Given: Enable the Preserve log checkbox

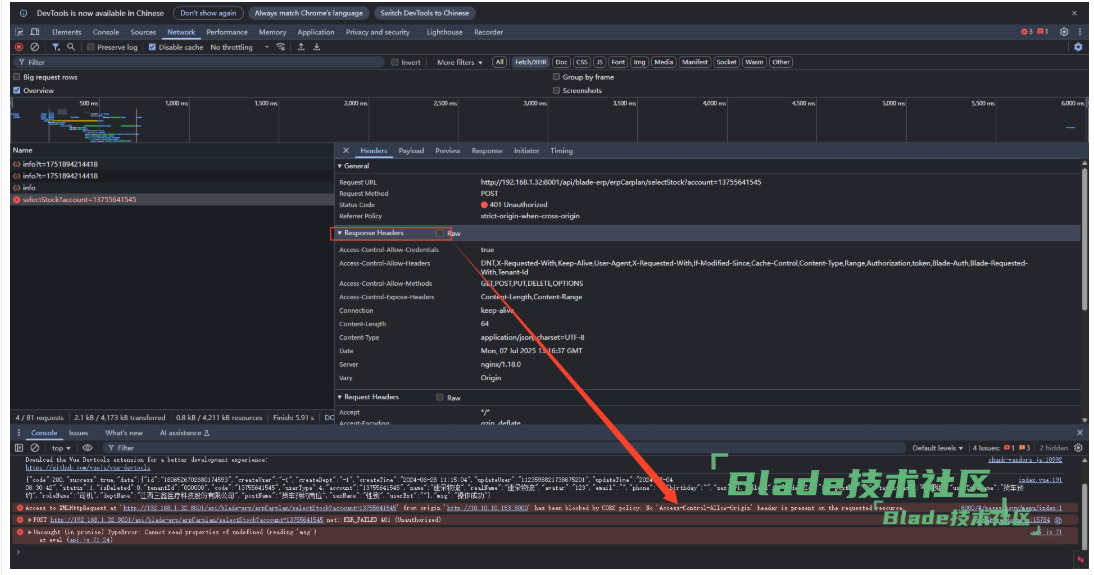Looking at the screenshot, I should 91,47.
